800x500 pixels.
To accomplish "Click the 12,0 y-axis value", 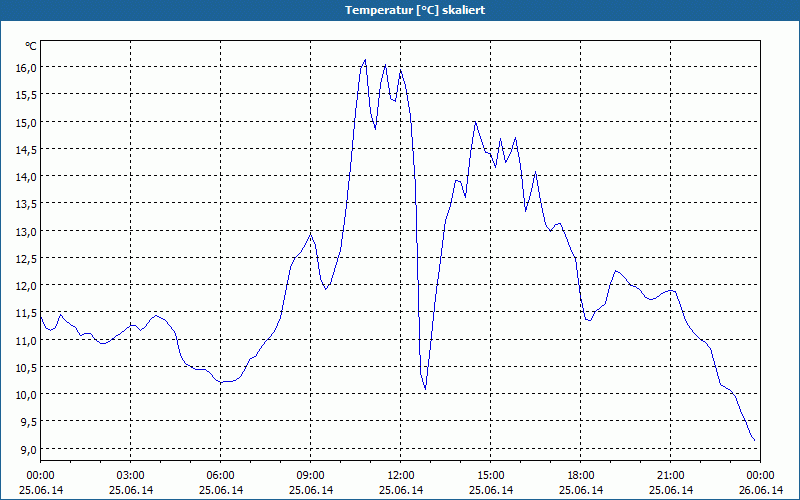I will tap(26, 286).
